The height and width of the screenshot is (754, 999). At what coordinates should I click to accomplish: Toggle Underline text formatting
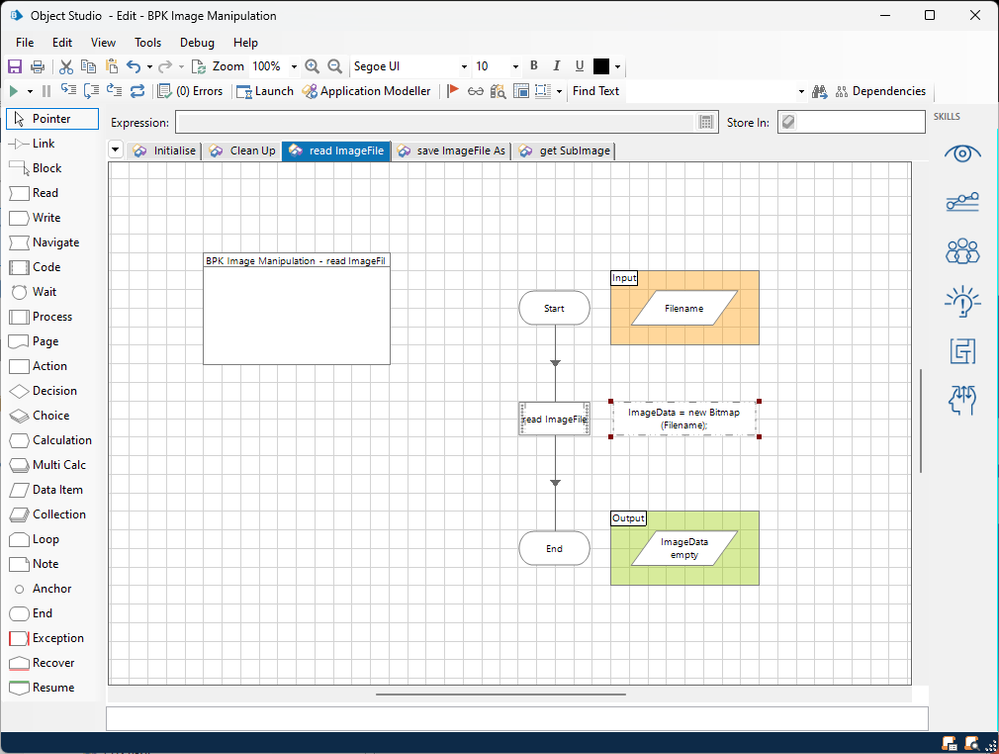click(579, 67)
